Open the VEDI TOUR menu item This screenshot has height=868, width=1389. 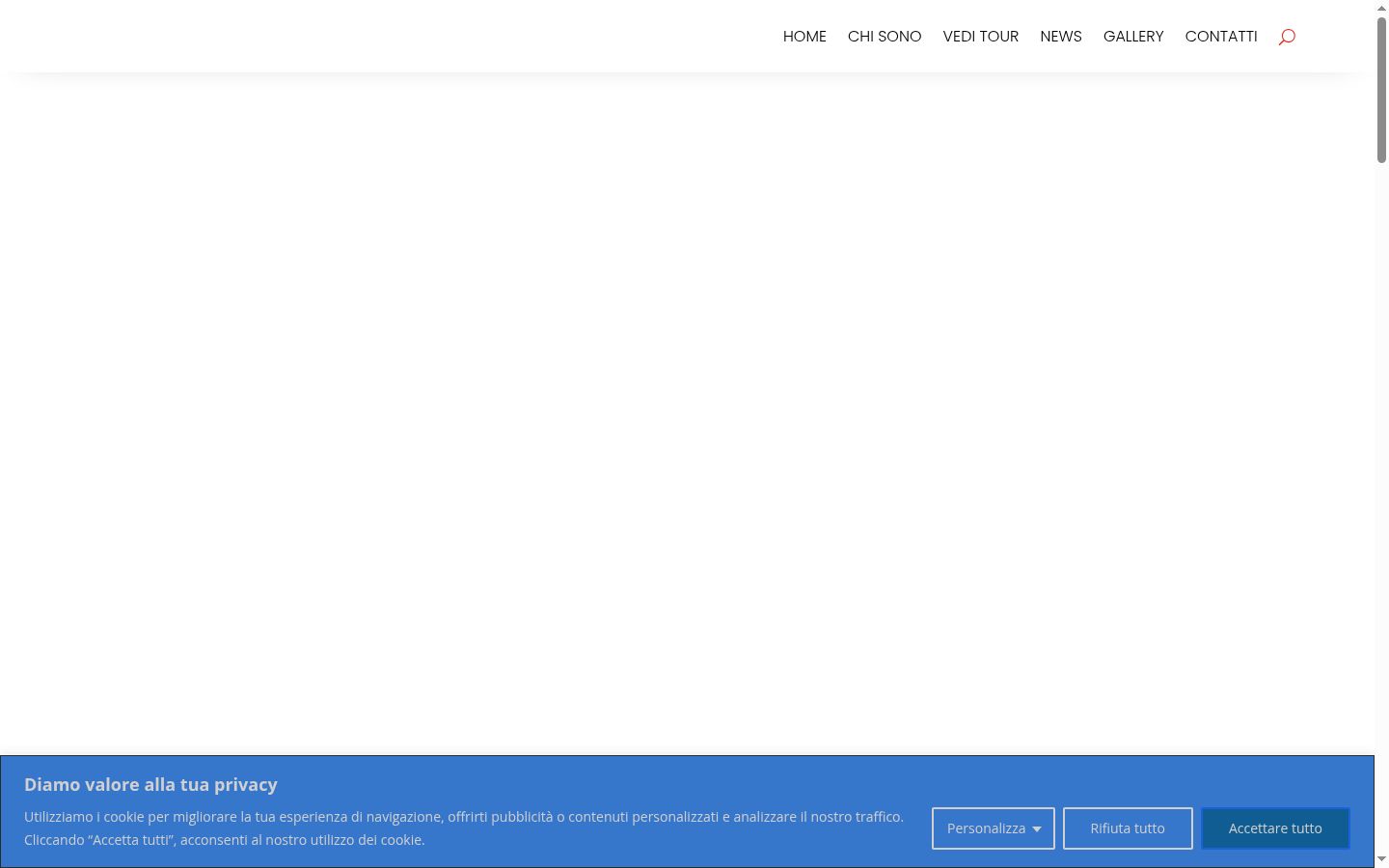tap(981, 37)
